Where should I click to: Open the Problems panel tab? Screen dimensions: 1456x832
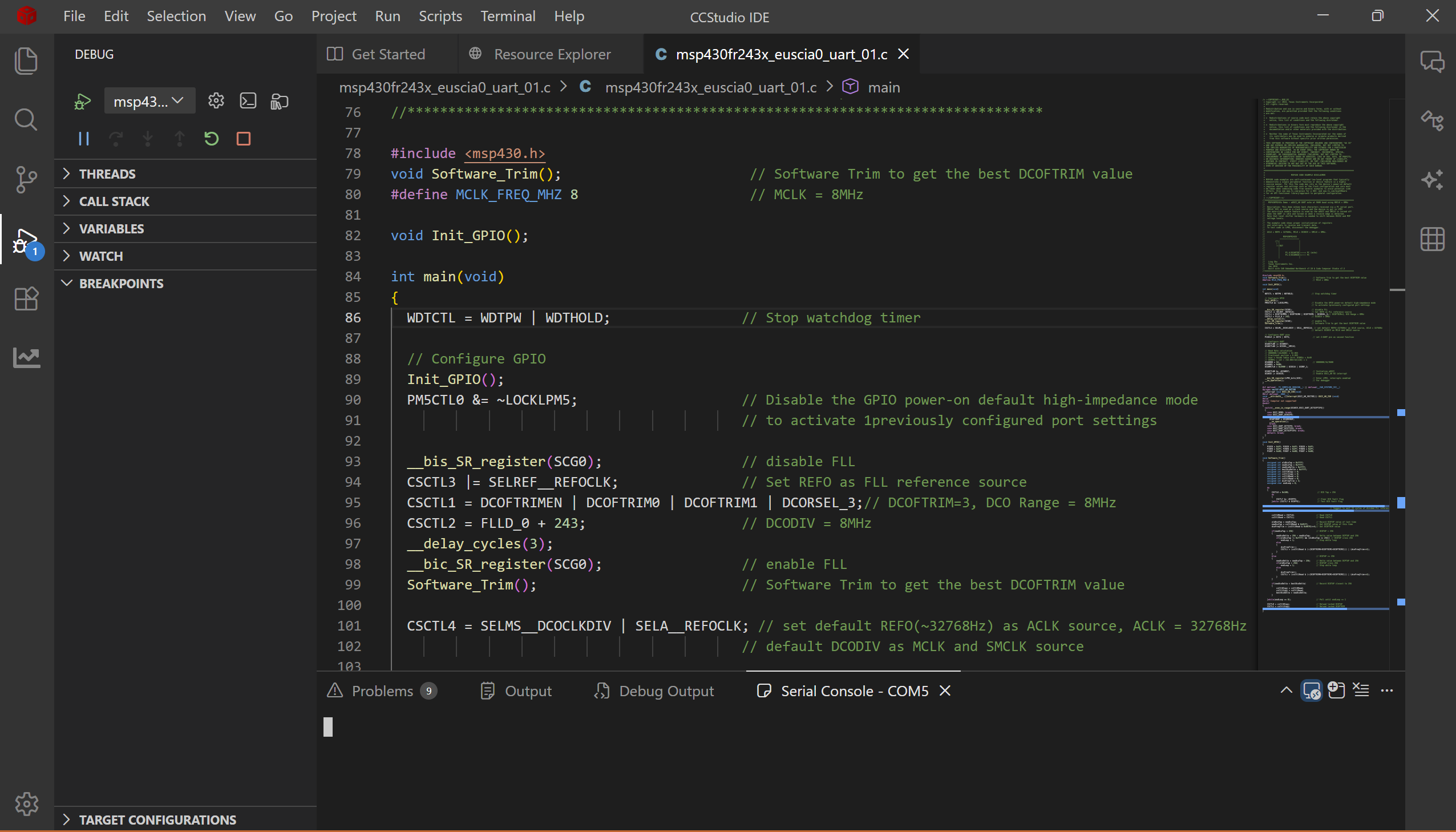pyautogui.click(x=382, y=691)
